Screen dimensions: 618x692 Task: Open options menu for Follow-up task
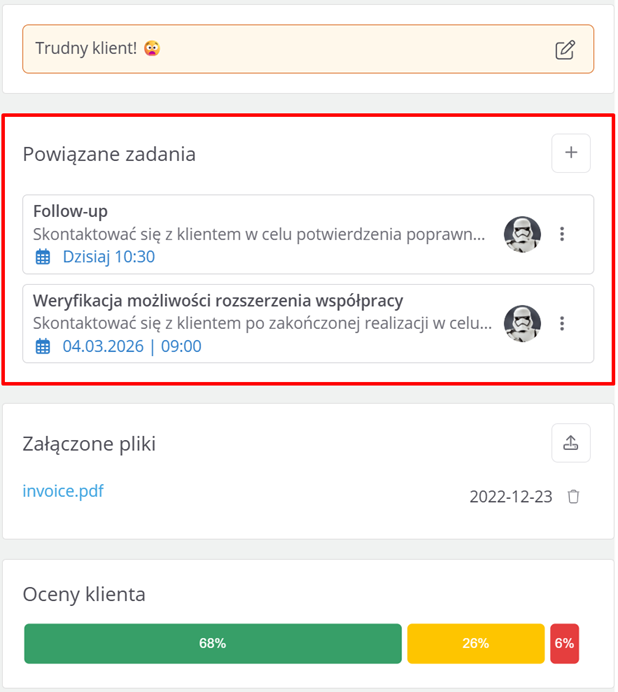(562, 234)
